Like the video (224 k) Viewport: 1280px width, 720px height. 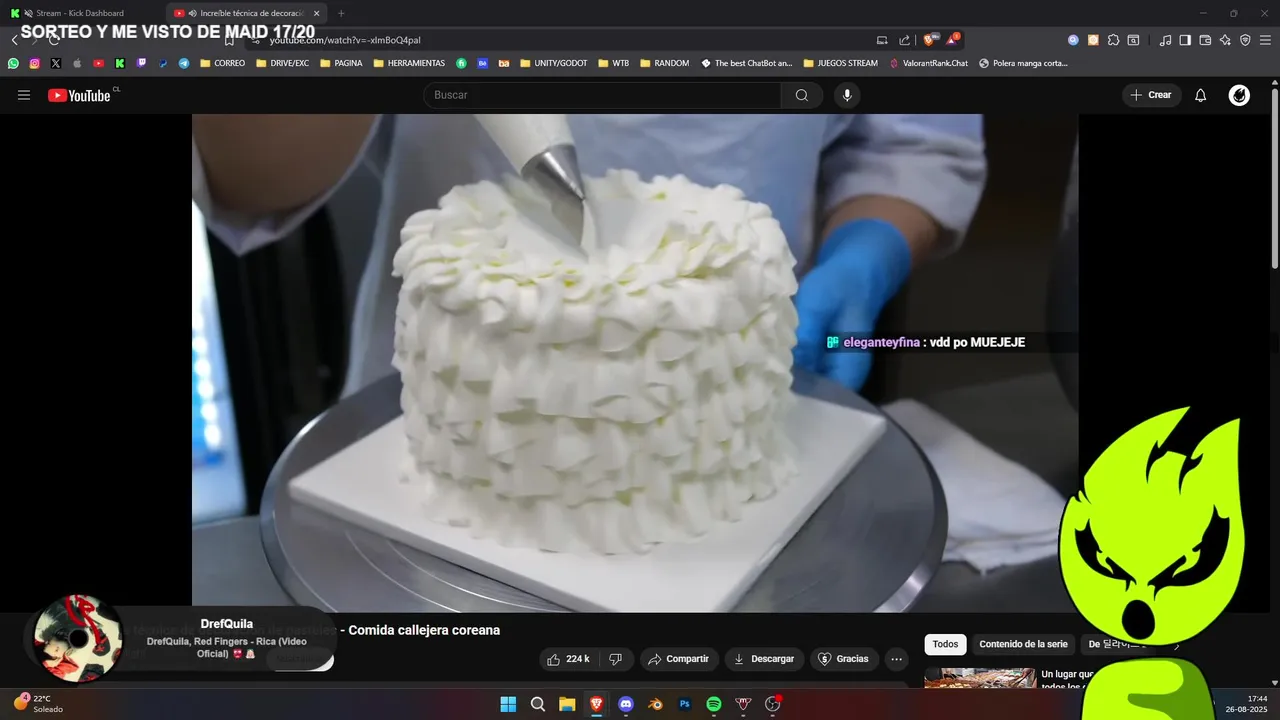click(568, 659)
